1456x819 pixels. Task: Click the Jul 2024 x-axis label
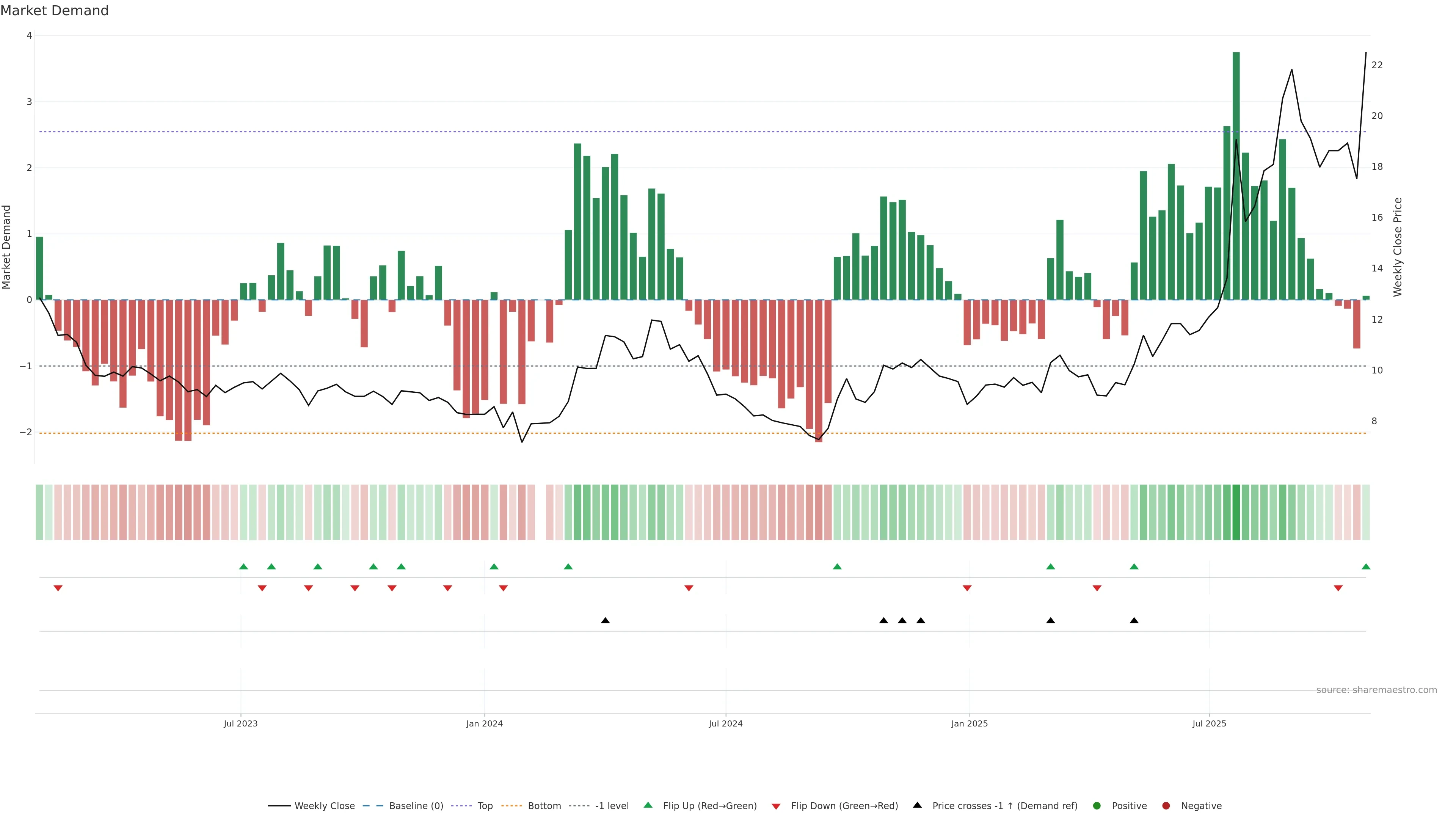tap(726, 723)
